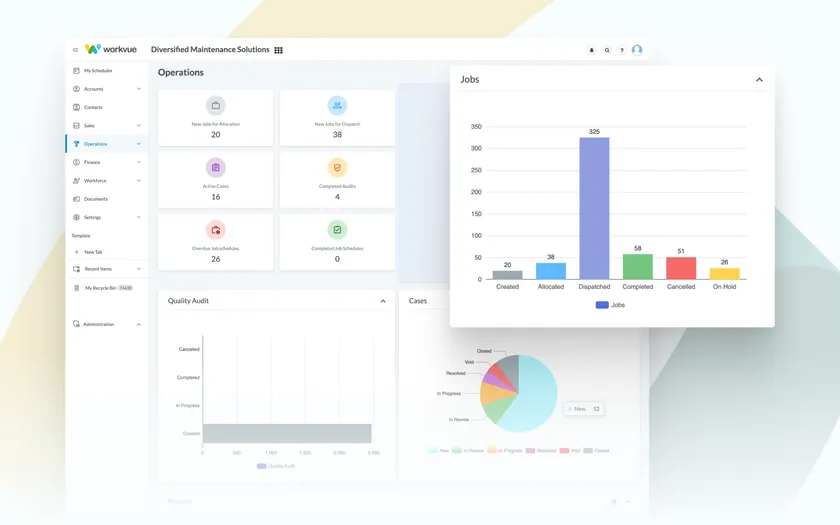Click the Cancelled red bar in Jobs chart

coord(681,268)
